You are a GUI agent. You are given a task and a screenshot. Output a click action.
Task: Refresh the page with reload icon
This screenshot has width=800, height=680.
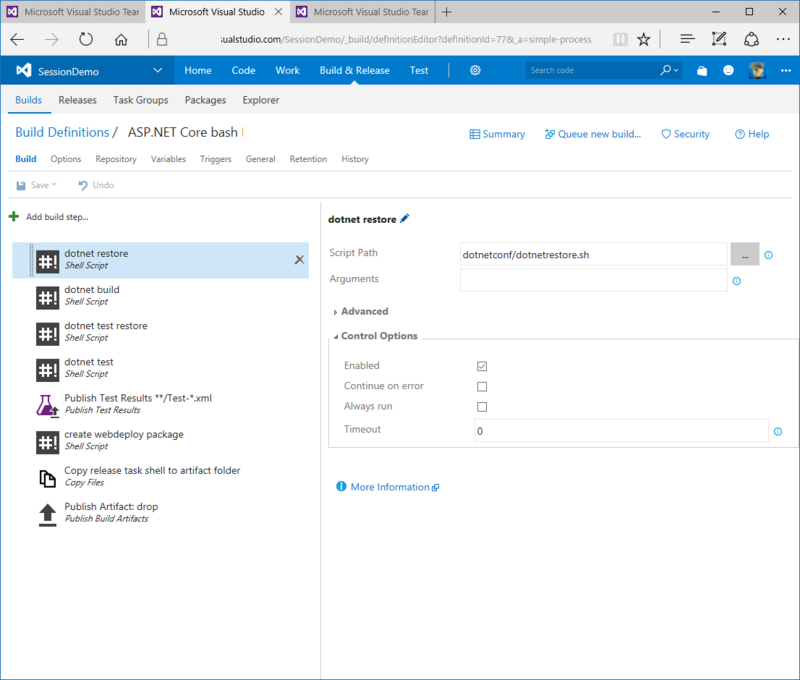pyautogui.click(x=86, y=39)
